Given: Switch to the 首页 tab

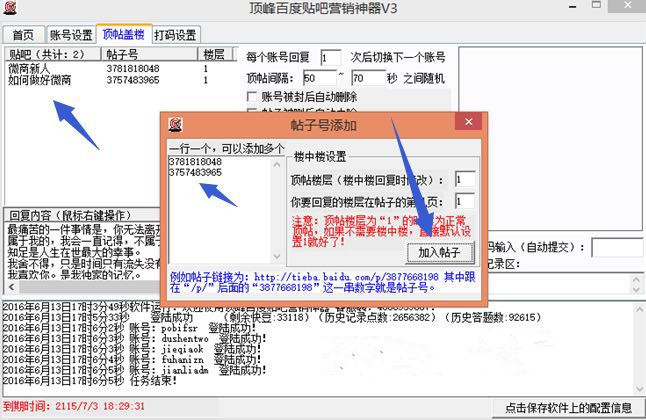Looking at the screenshot, I should [23, 35].
